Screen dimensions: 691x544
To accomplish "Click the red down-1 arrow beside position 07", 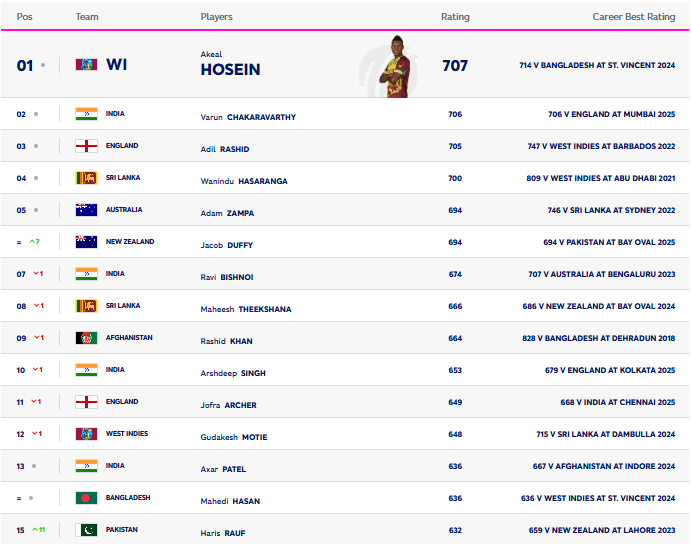I will (38, 274).
